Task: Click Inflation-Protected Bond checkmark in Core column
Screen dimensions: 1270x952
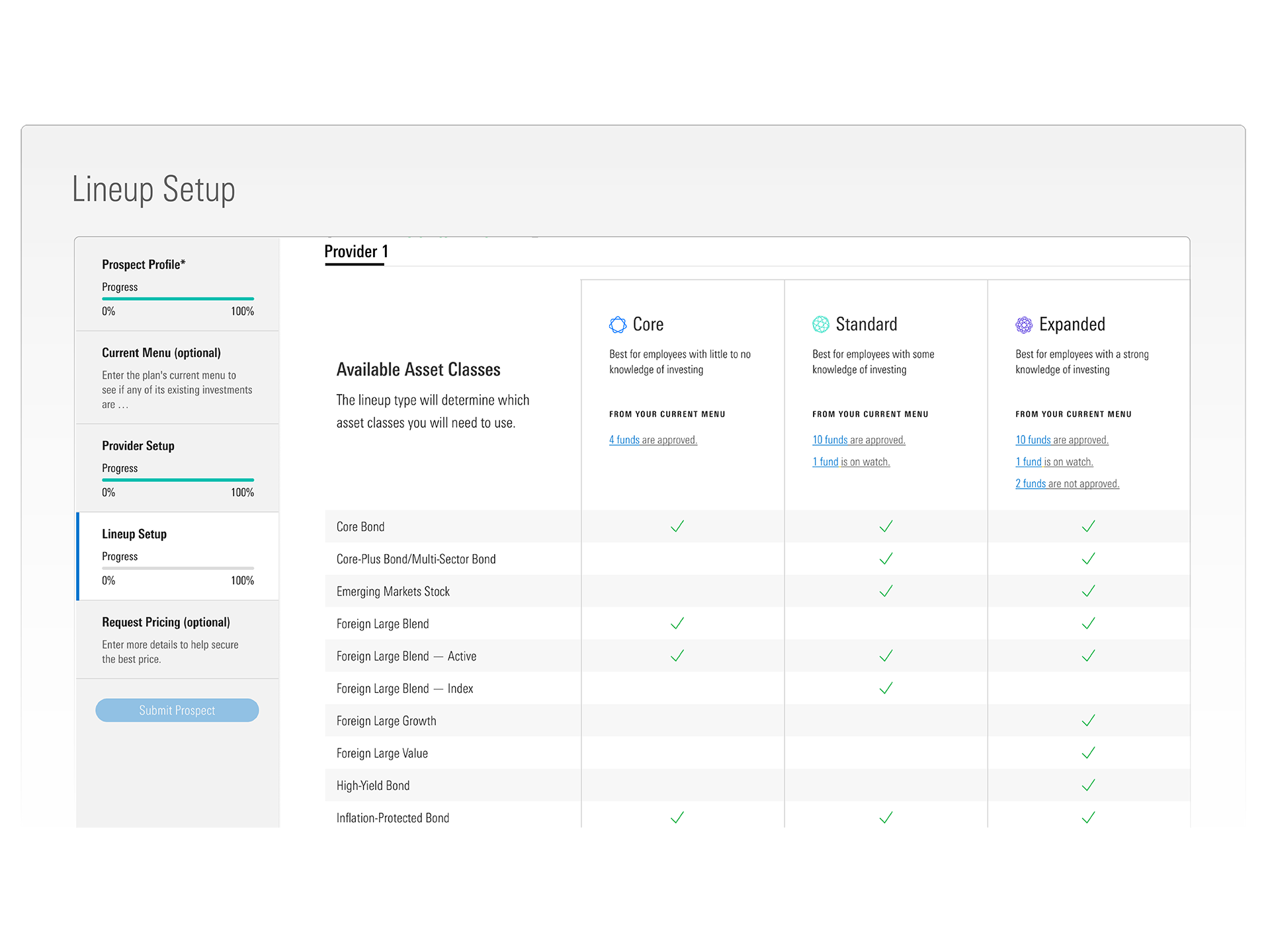Action: pyautogui.click(x=677, y=818)
